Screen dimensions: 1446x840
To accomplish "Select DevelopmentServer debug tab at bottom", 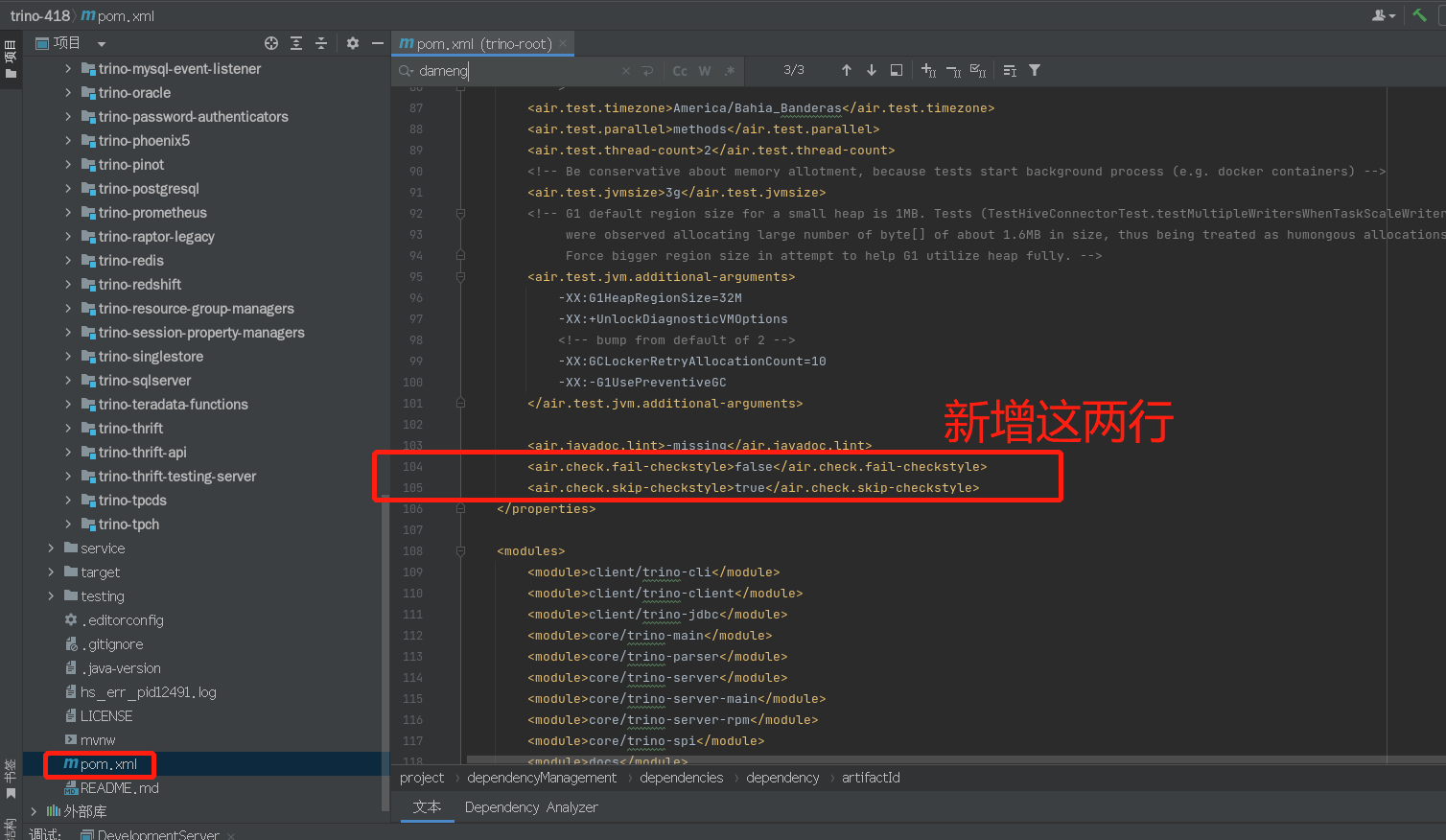I will coord(158,834).
